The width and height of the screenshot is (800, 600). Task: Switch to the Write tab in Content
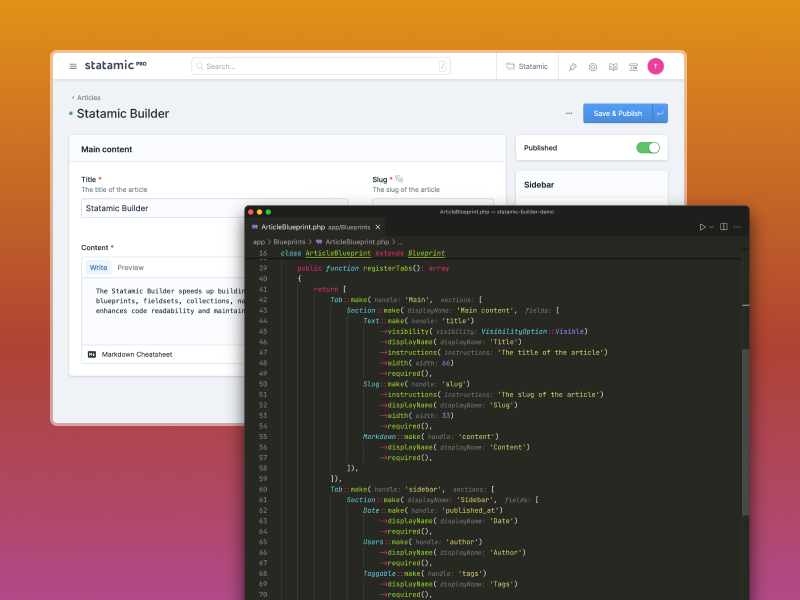[98, 267]
